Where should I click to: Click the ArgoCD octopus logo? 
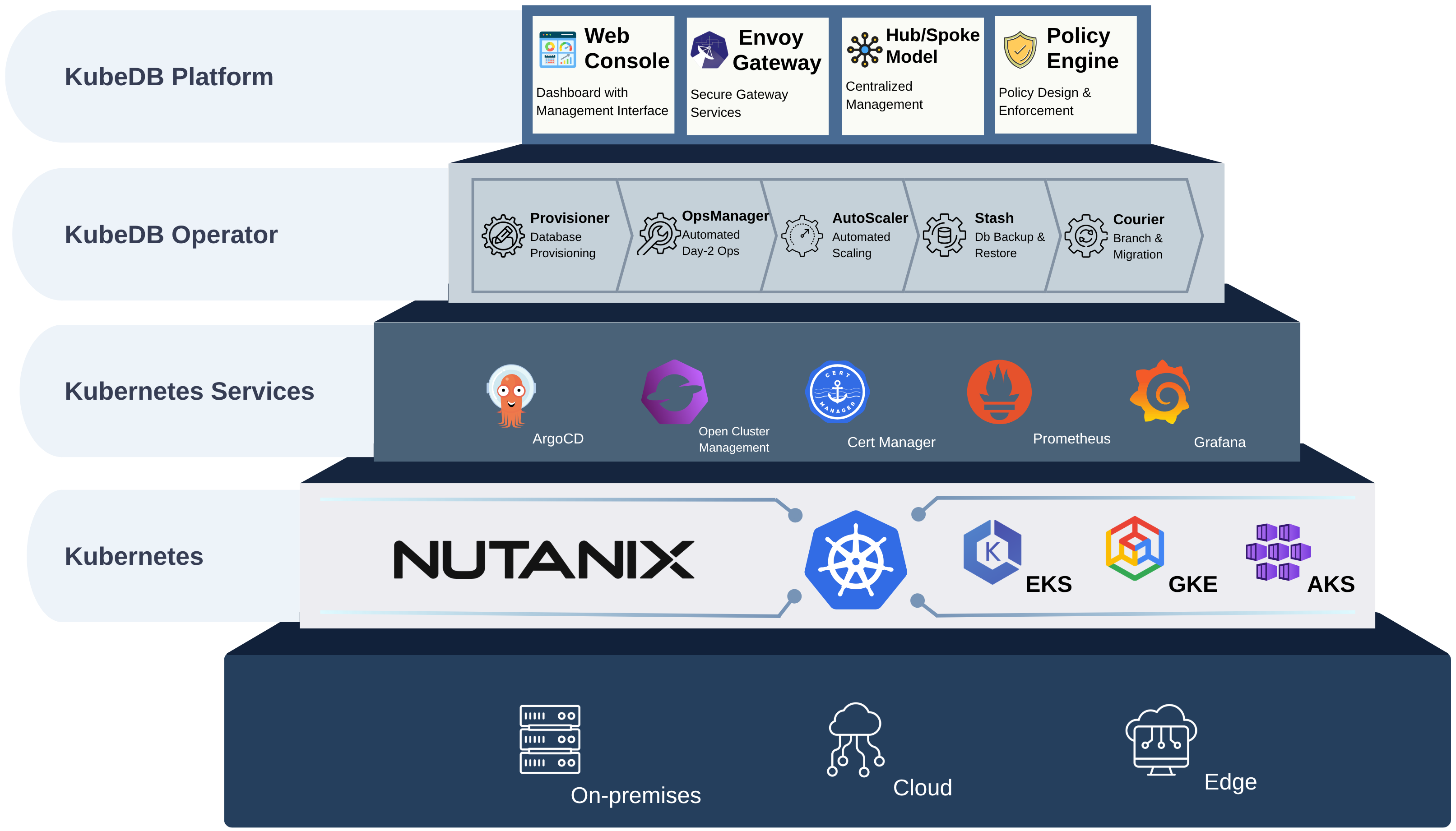(511, 396)
